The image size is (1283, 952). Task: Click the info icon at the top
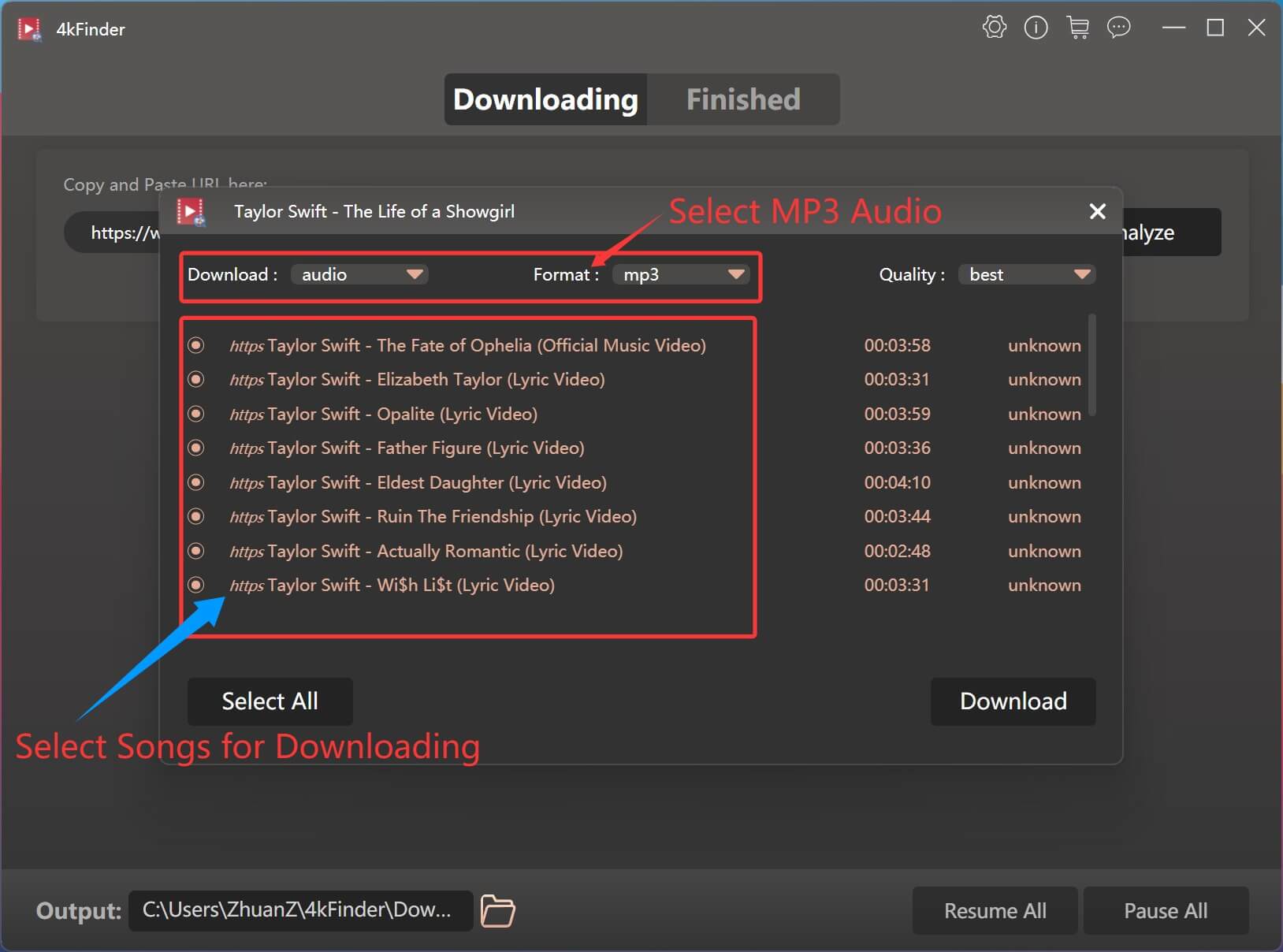click(1035, 28)
